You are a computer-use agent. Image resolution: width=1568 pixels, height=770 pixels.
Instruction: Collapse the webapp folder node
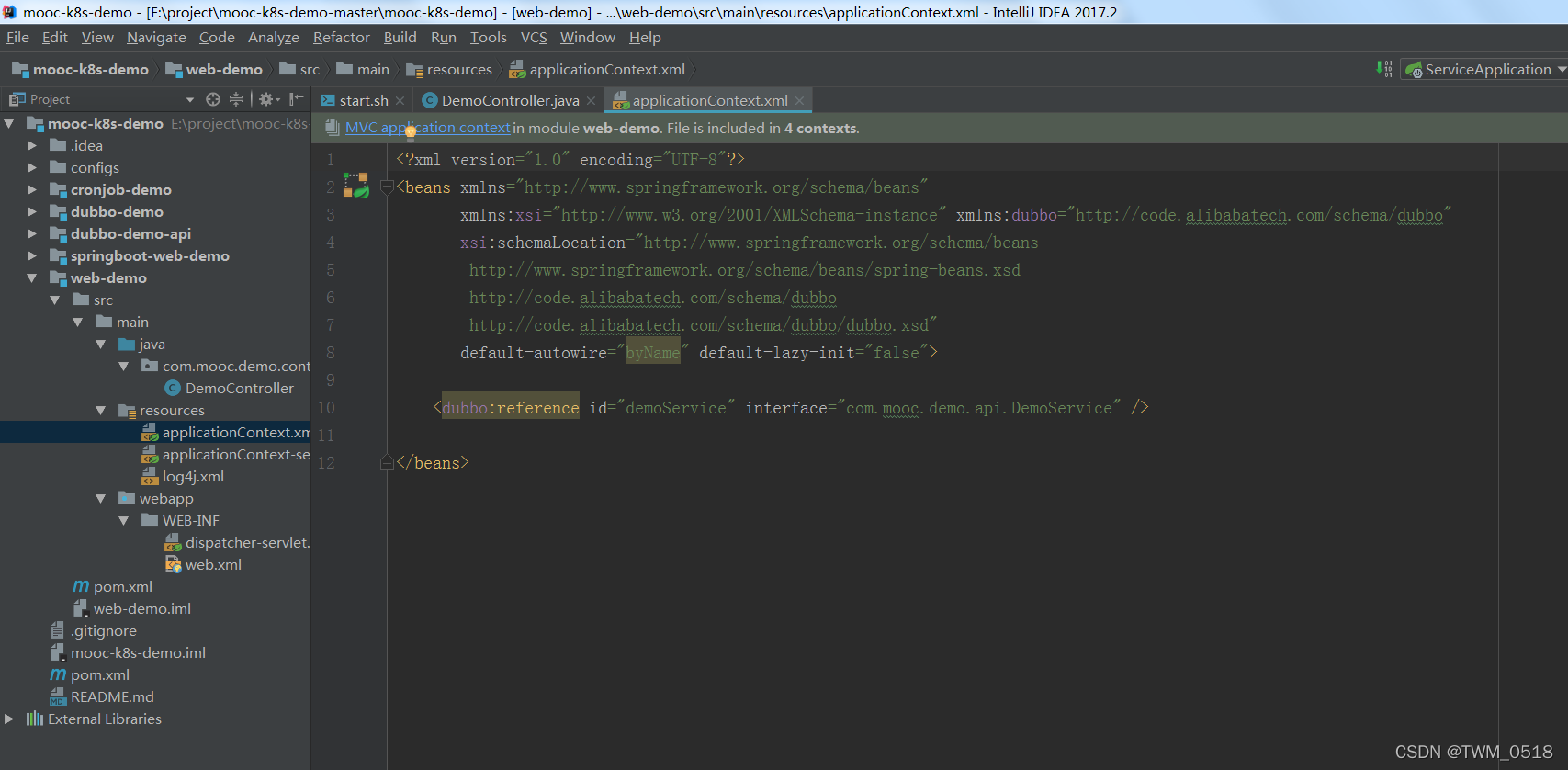click(x=101, y=498)
